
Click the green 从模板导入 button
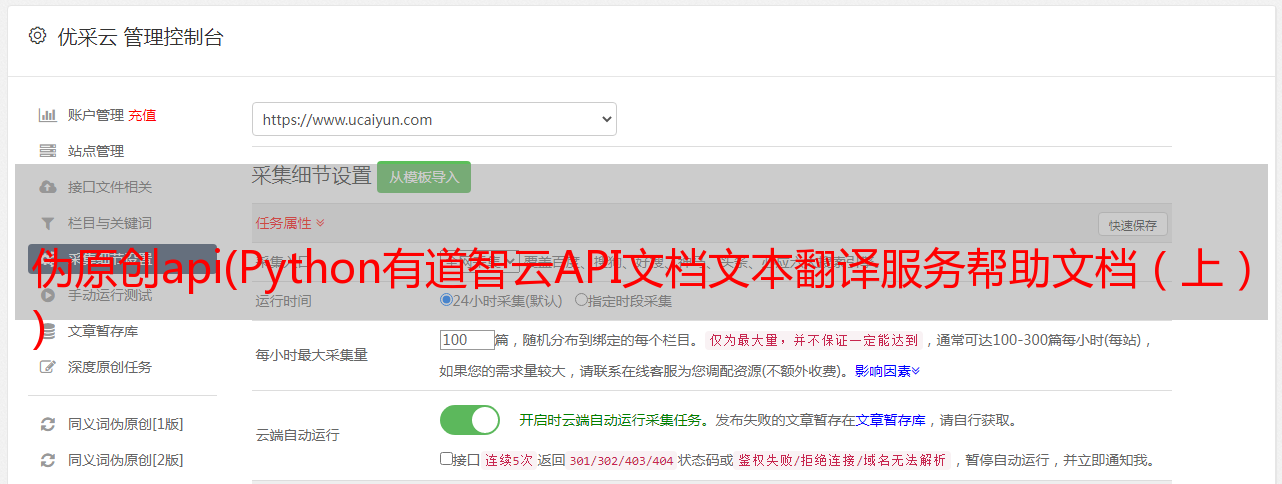(424, 177)
